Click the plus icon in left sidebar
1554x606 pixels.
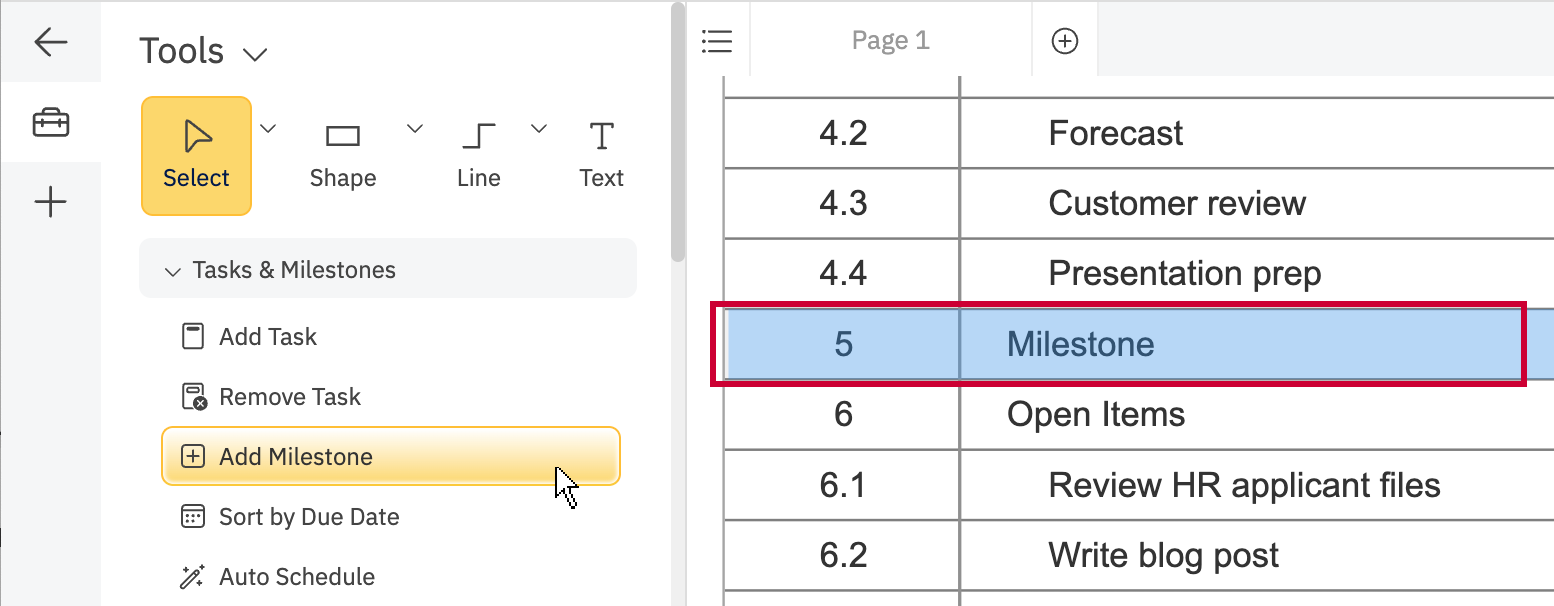coord(50,203)
